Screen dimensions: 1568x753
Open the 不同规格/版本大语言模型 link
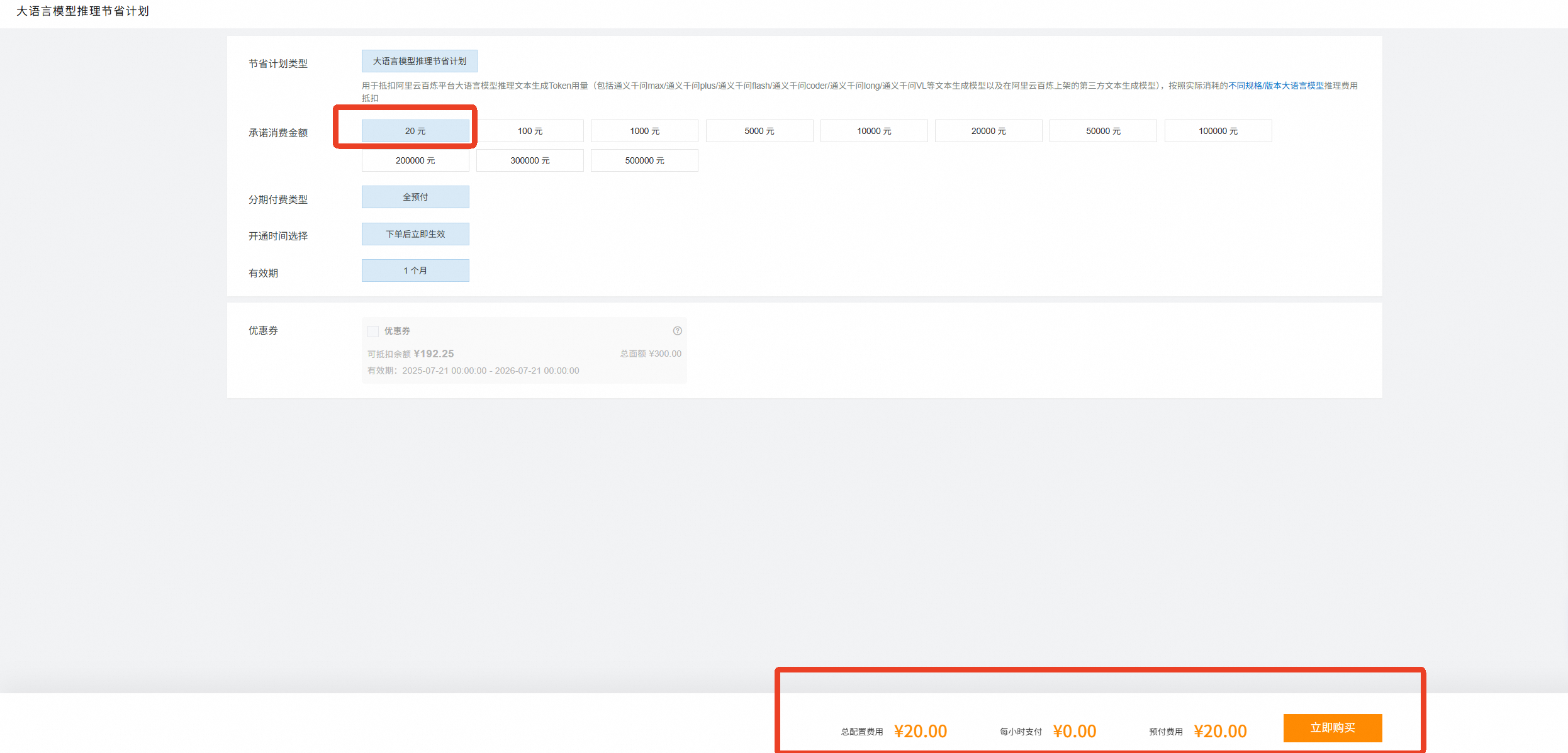[x=1276, y=86]
